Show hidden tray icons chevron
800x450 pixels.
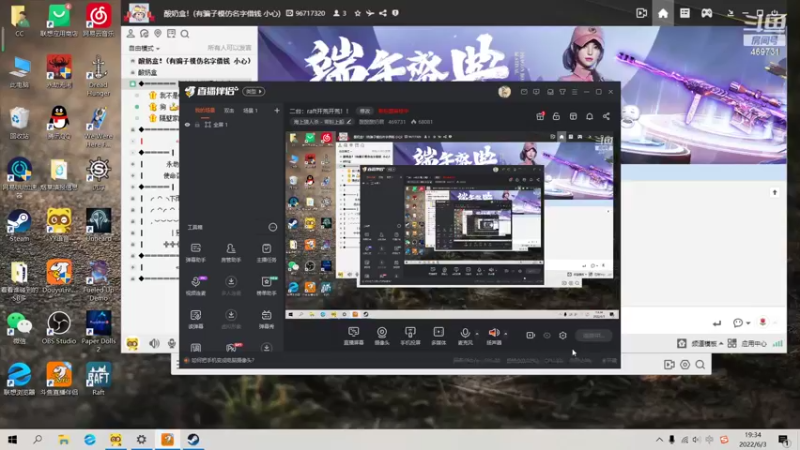tap(659, 439)
